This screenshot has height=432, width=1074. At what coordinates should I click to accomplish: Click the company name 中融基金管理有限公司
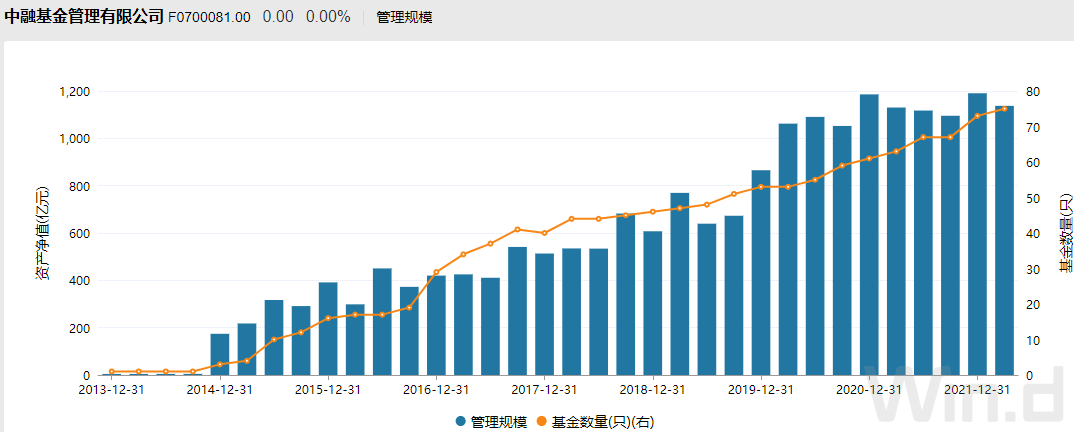pyautogui.click(x=83, y=17)
